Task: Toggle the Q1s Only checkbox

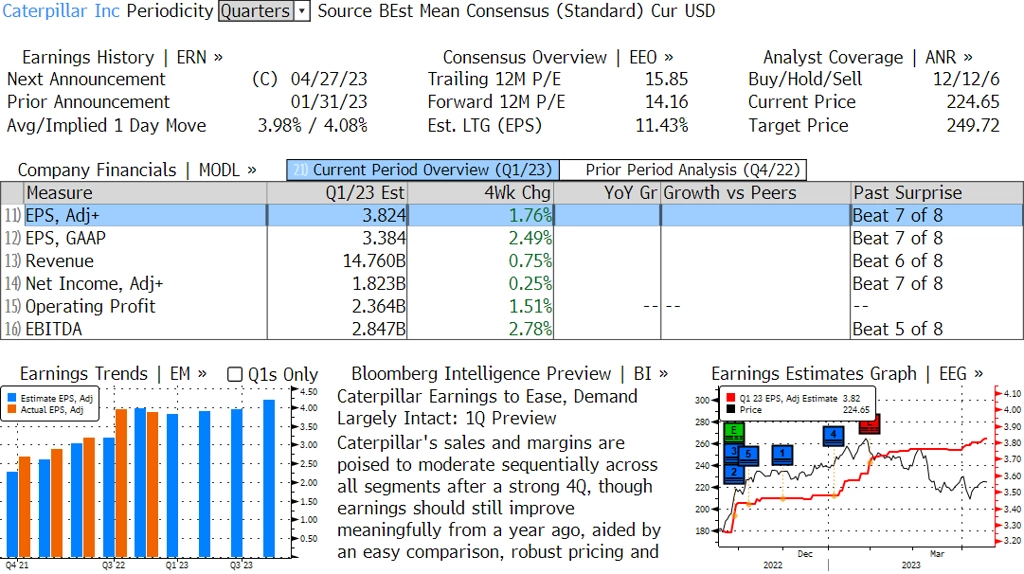Action: [234, 374]
